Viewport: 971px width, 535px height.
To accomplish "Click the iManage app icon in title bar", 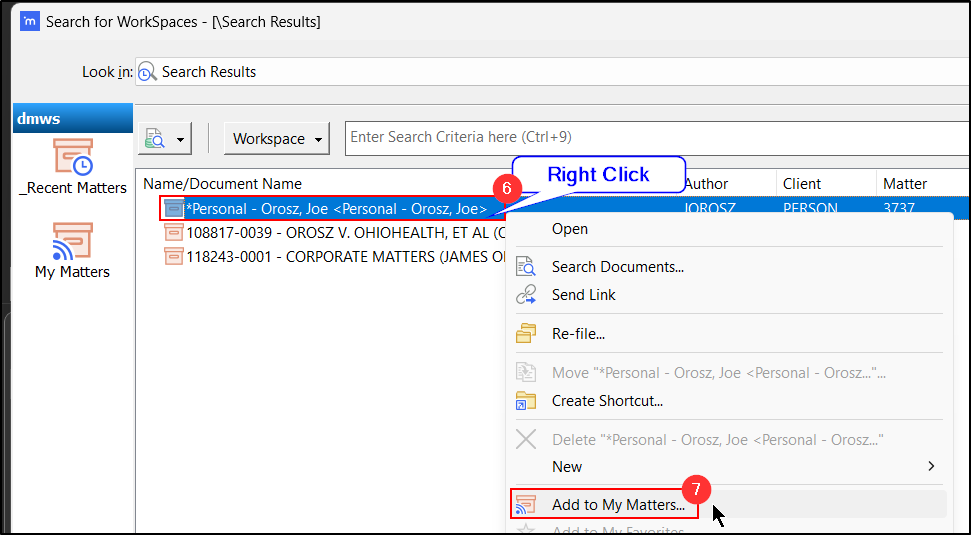I will click(30, 21).
